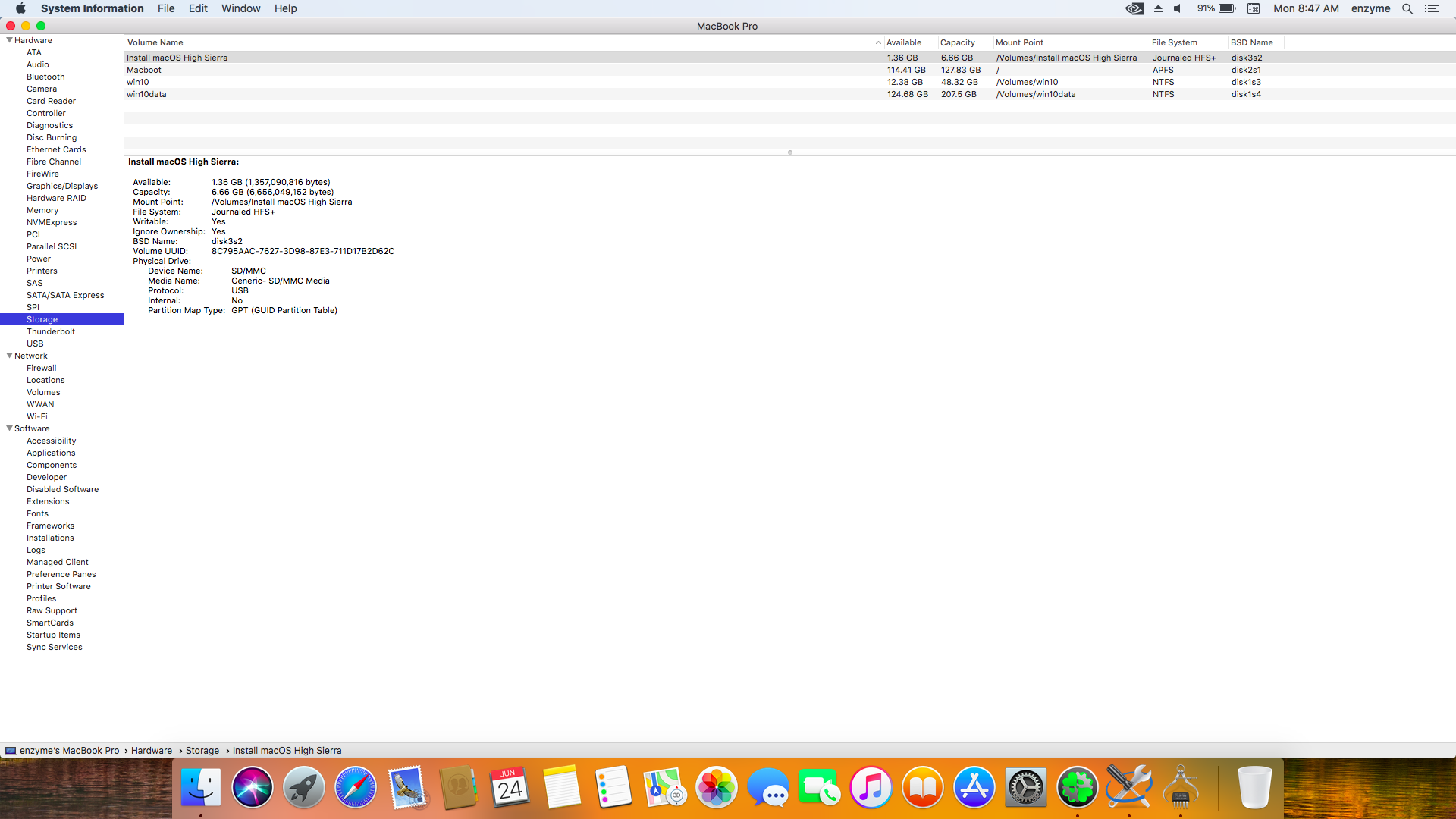The width and height of the screenshot is (1456, 819).
Task: Collapse the Hardware section triangle
Action: pyautogui.click(x=9, y=40)
